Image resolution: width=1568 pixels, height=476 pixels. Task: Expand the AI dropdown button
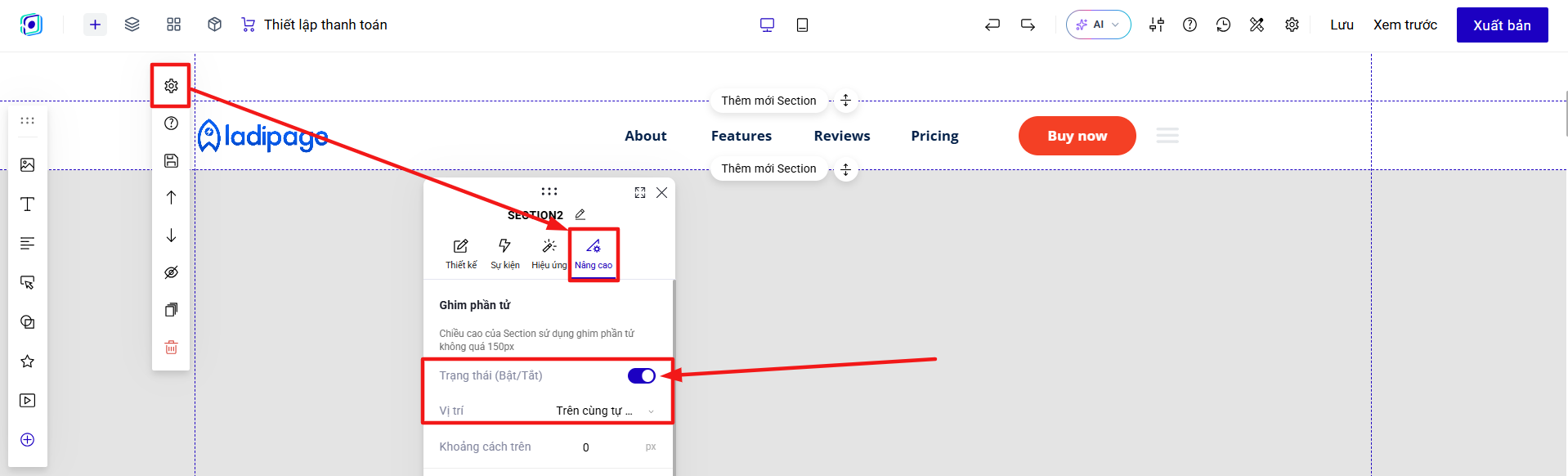pyautogui.click(x=1098, y=25)
